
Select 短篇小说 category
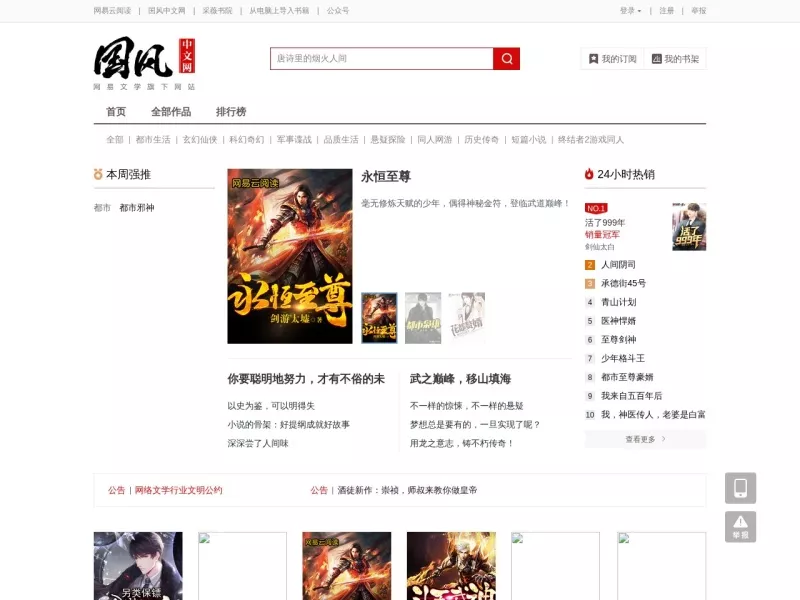click(x=529, y=140)
